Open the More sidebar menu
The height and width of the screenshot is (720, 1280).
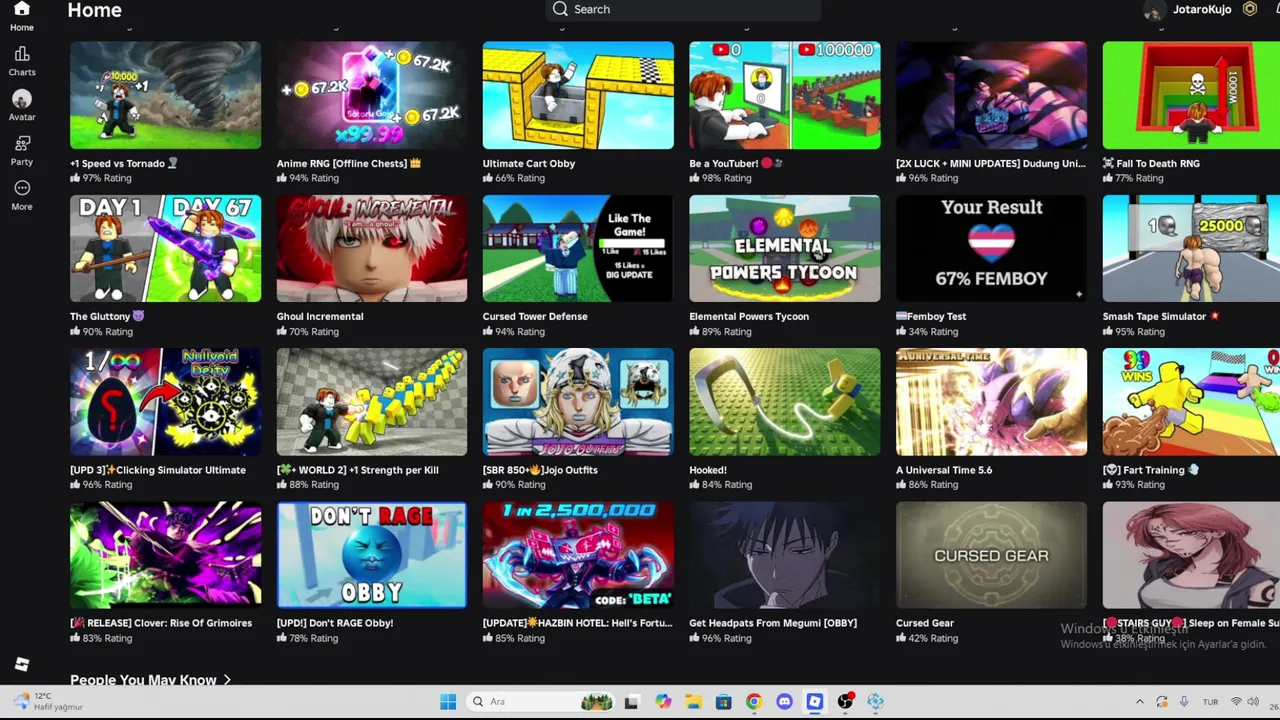pos(22,188)
